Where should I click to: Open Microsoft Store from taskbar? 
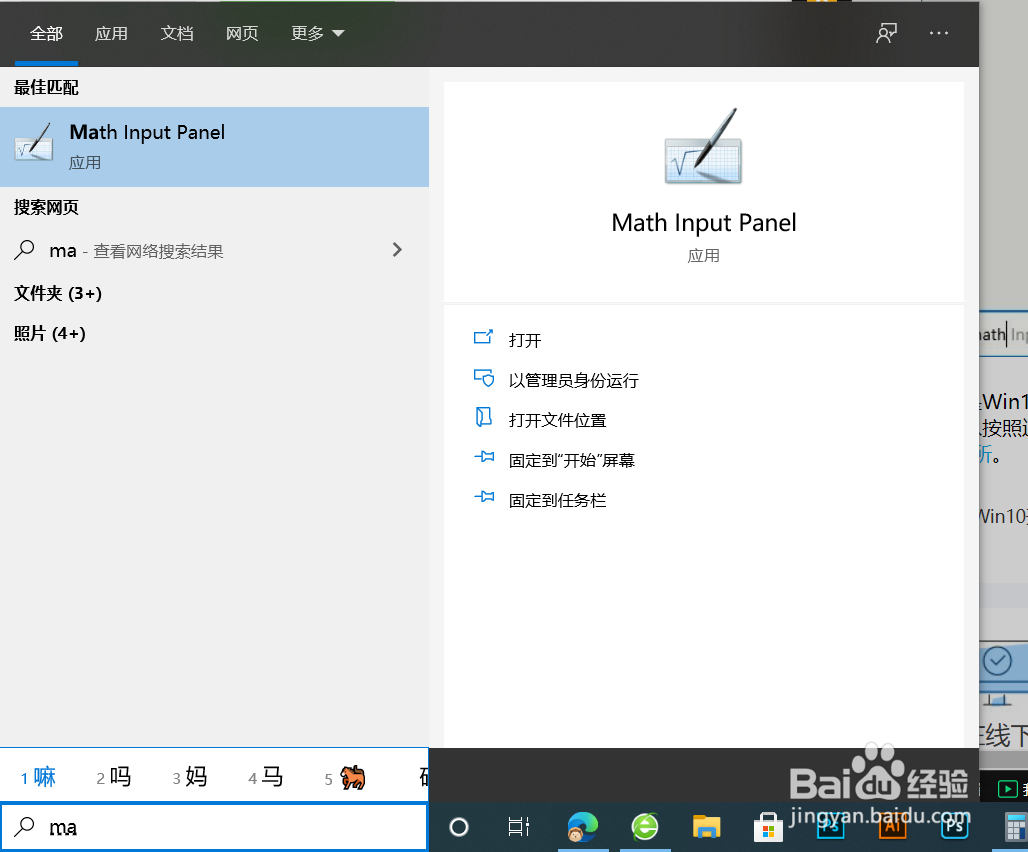click(768, 828)
